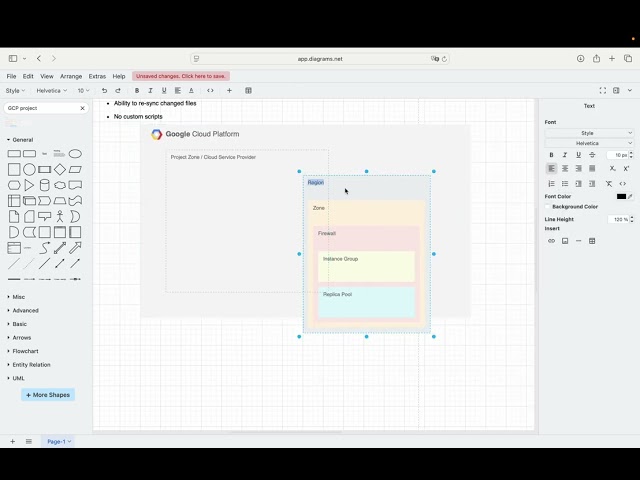Insert numbered list
This screenshot has width=640, height=480.
[551, 184]
